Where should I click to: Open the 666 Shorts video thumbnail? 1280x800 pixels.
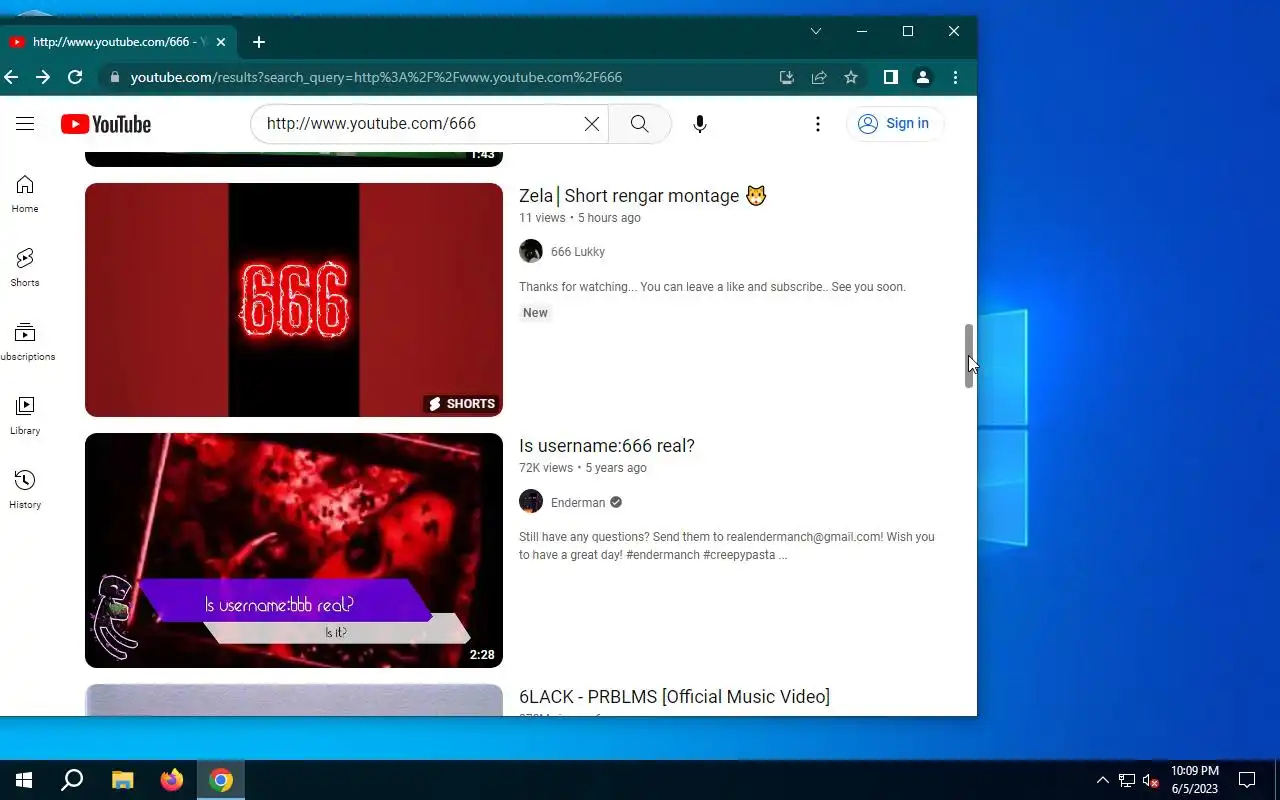[x=294, y=300]
